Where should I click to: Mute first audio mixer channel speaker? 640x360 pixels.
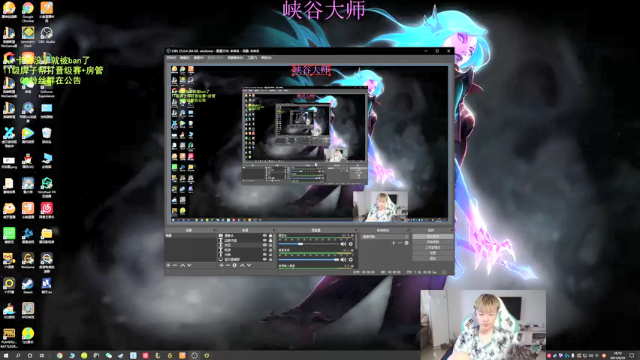click(x=343, y=244)
